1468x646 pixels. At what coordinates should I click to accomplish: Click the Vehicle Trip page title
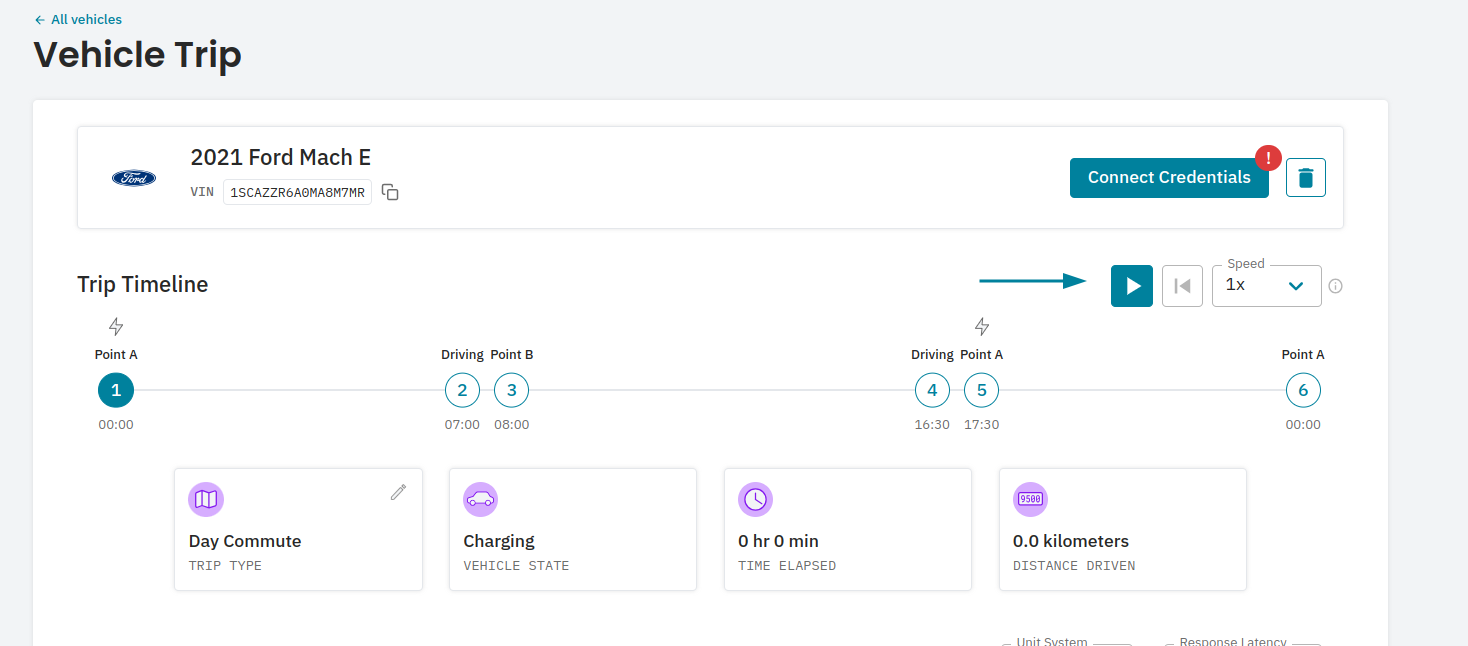(138, 54)
